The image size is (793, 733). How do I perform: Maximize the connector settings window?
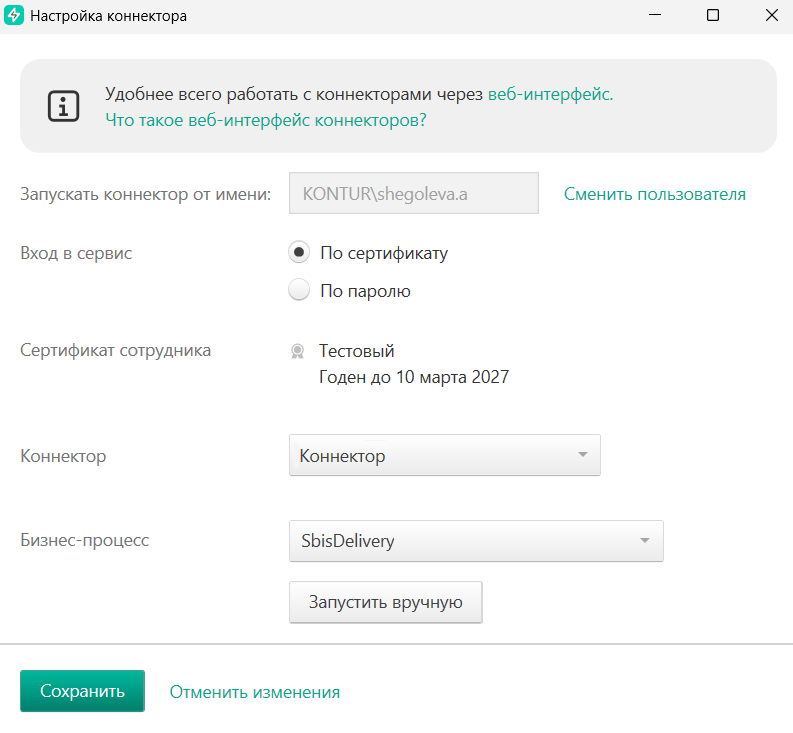coord(713,16)
